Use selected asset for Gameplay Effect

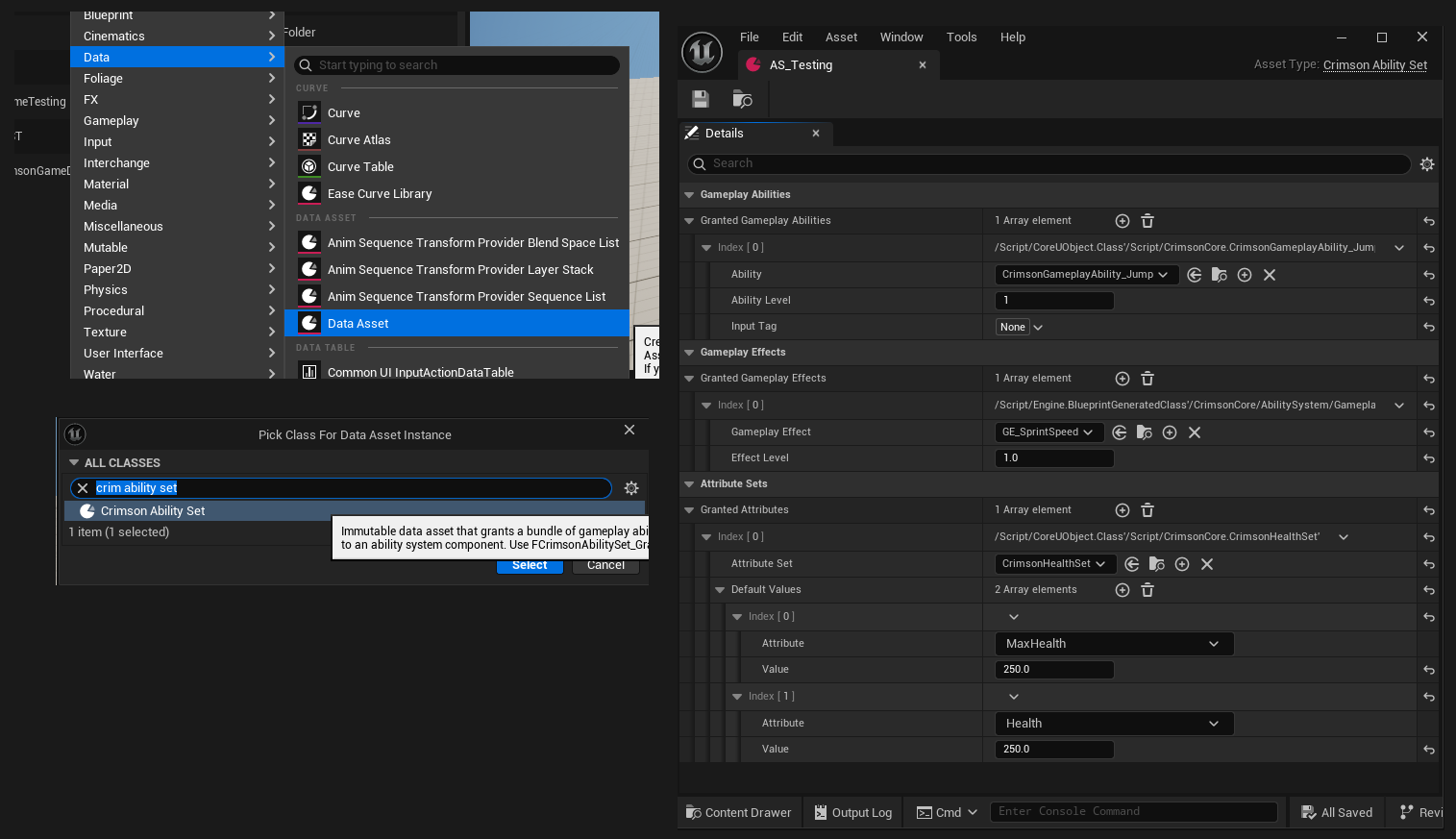coord(1120,432)
